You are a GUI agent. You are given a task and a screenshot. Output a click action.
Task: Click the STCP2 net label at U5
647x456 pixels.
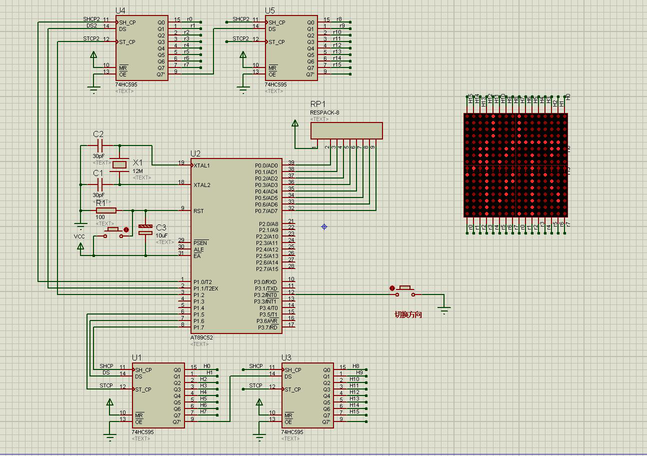click(x=241, y=38)
